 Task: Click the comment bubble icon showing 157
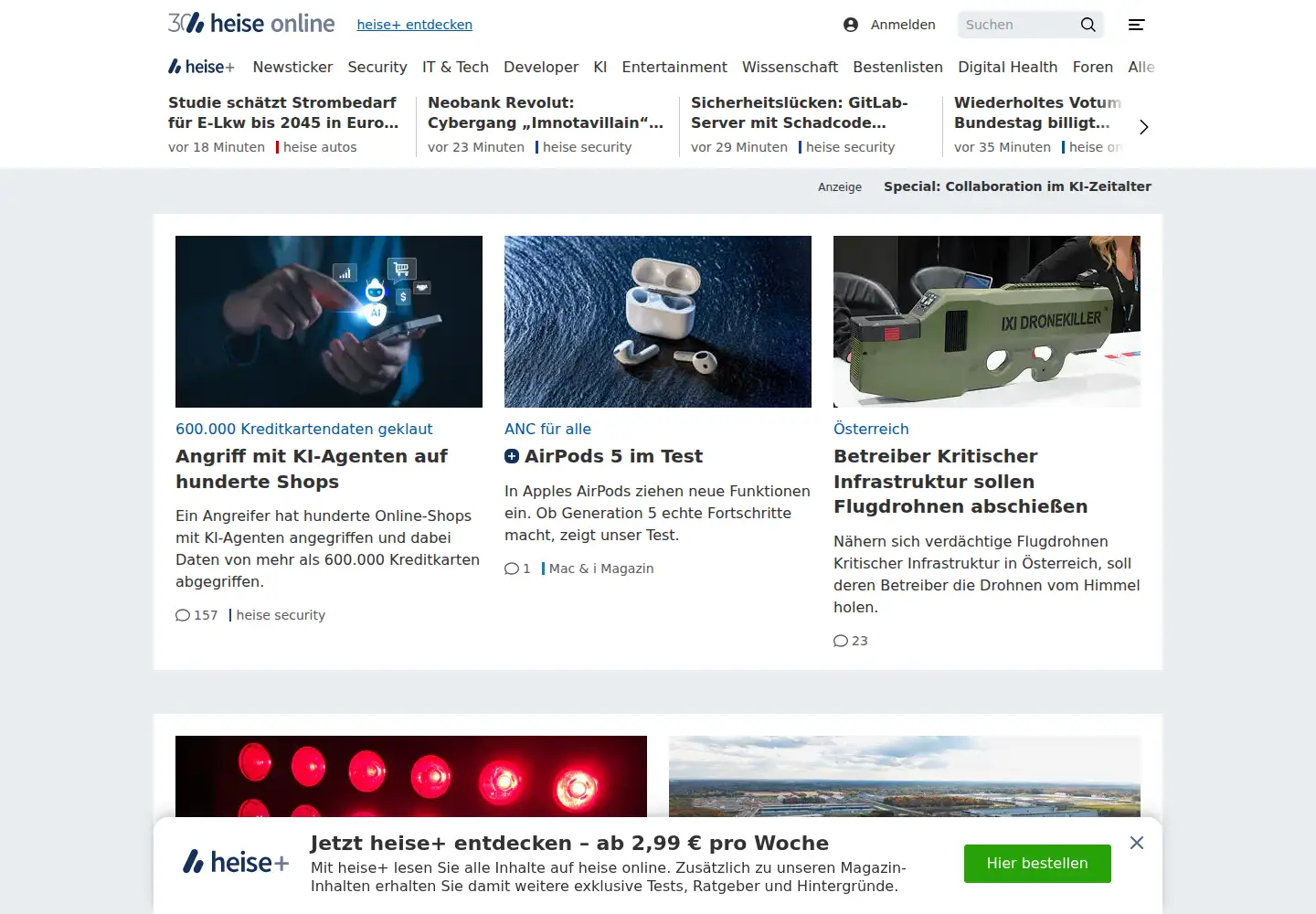(183, 615)
